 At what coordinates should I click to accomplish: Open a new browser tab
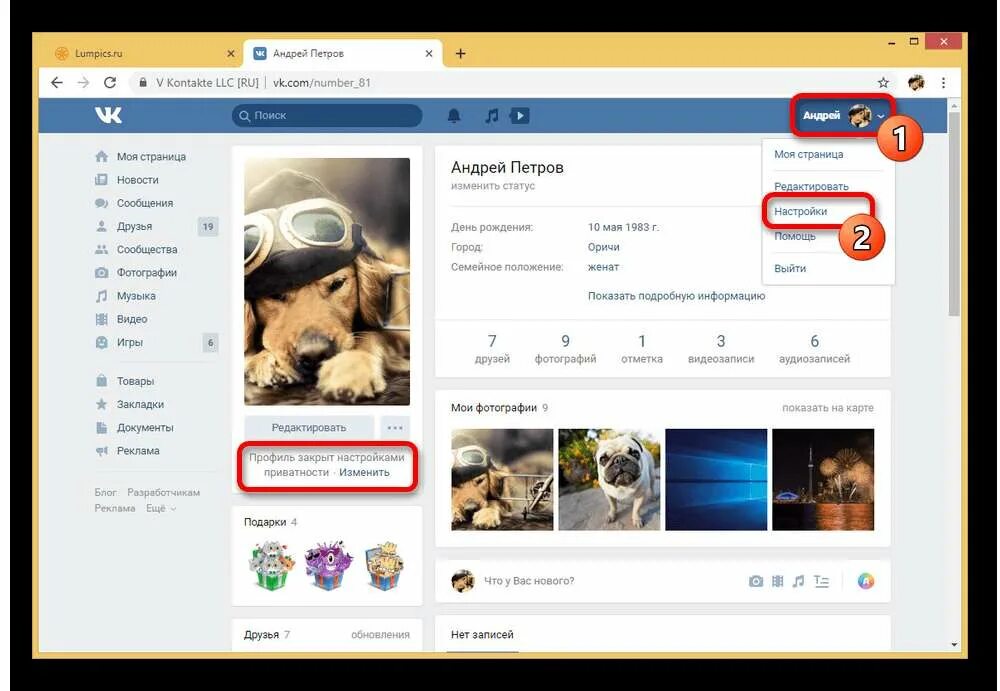coord(460,54)
